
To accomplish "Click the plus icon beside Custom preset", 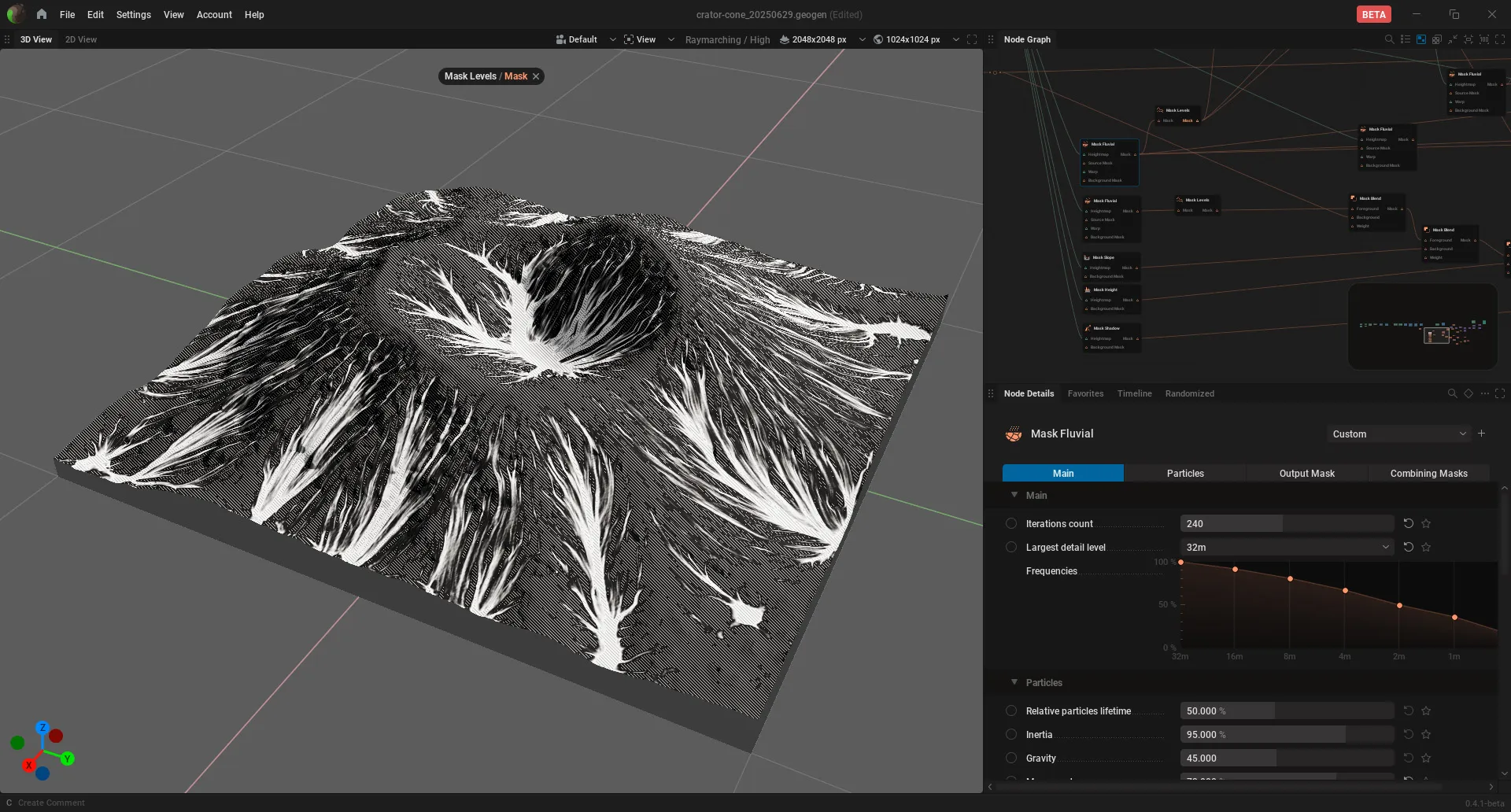I will (x=1481, y=434).
